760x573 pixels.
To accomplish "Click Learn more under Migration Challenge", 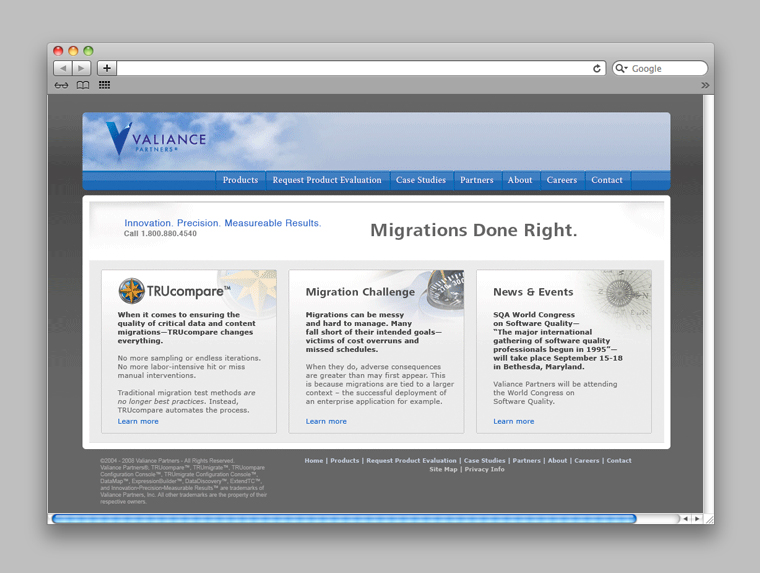I will [x=326, y=422].
